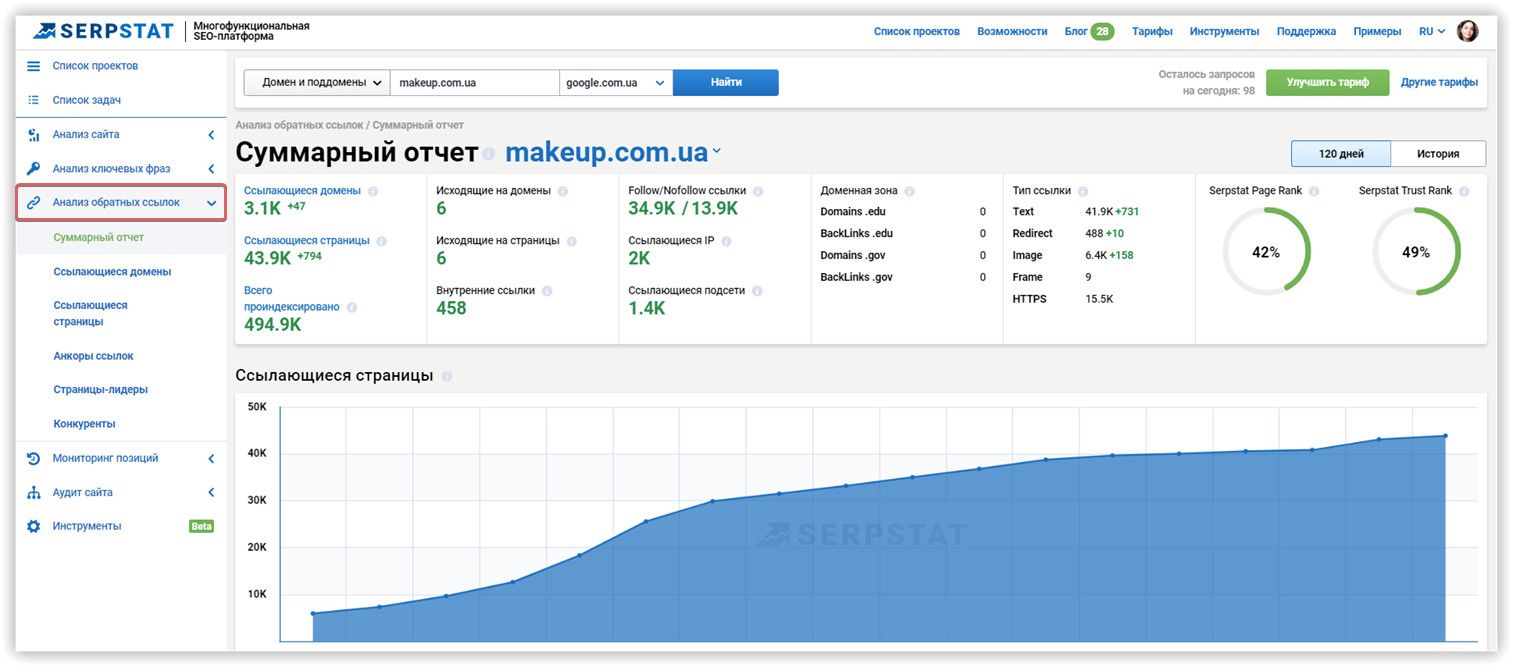Click the info icon beside the chart title
The height and width of the screenshot is (667, 1513).
(x=447, y=377)
